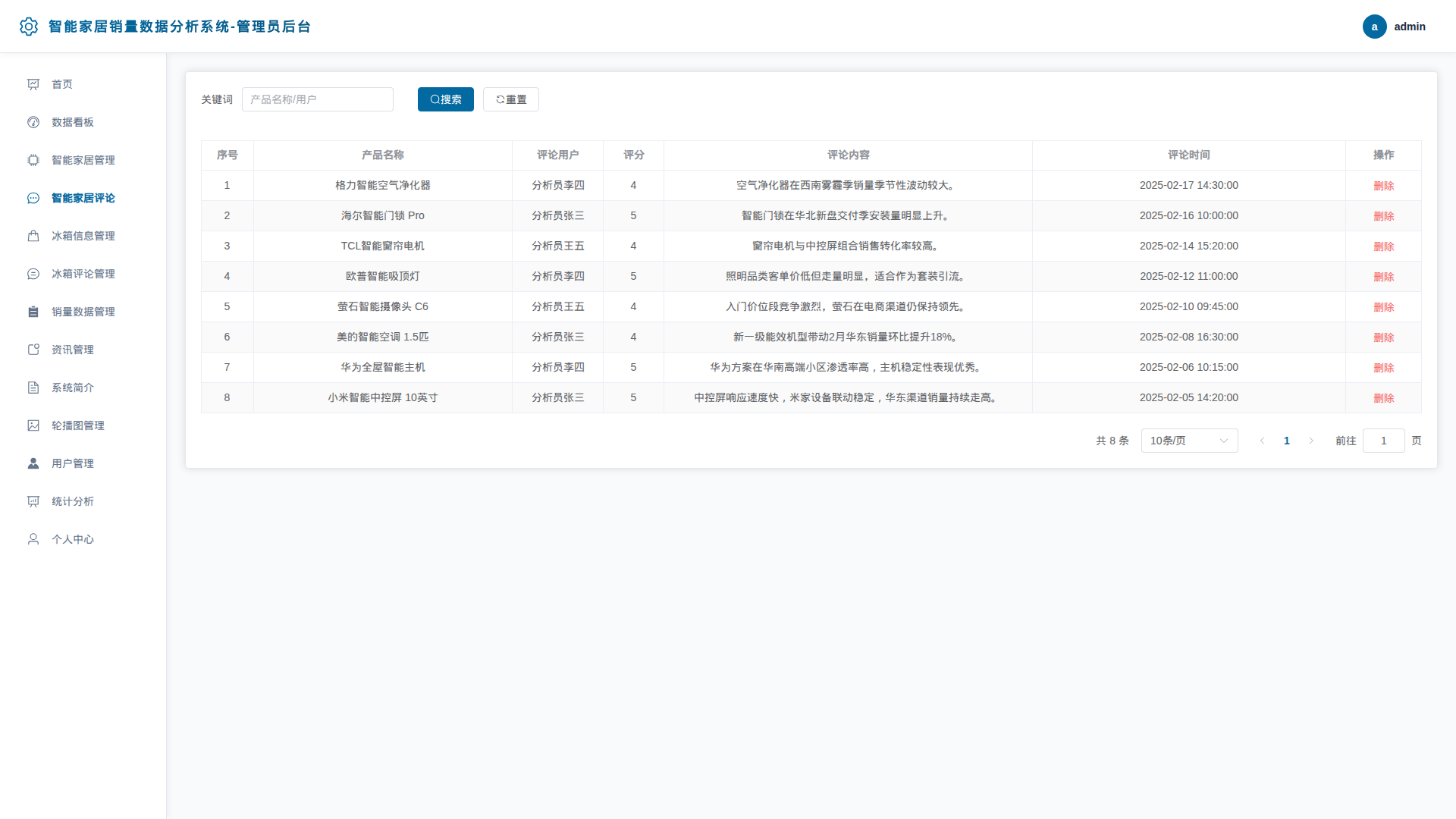This screenshot has width=1456, height=819.
Task: Click time 2025-02-05 14:20:00
Action: (1188, 397)
